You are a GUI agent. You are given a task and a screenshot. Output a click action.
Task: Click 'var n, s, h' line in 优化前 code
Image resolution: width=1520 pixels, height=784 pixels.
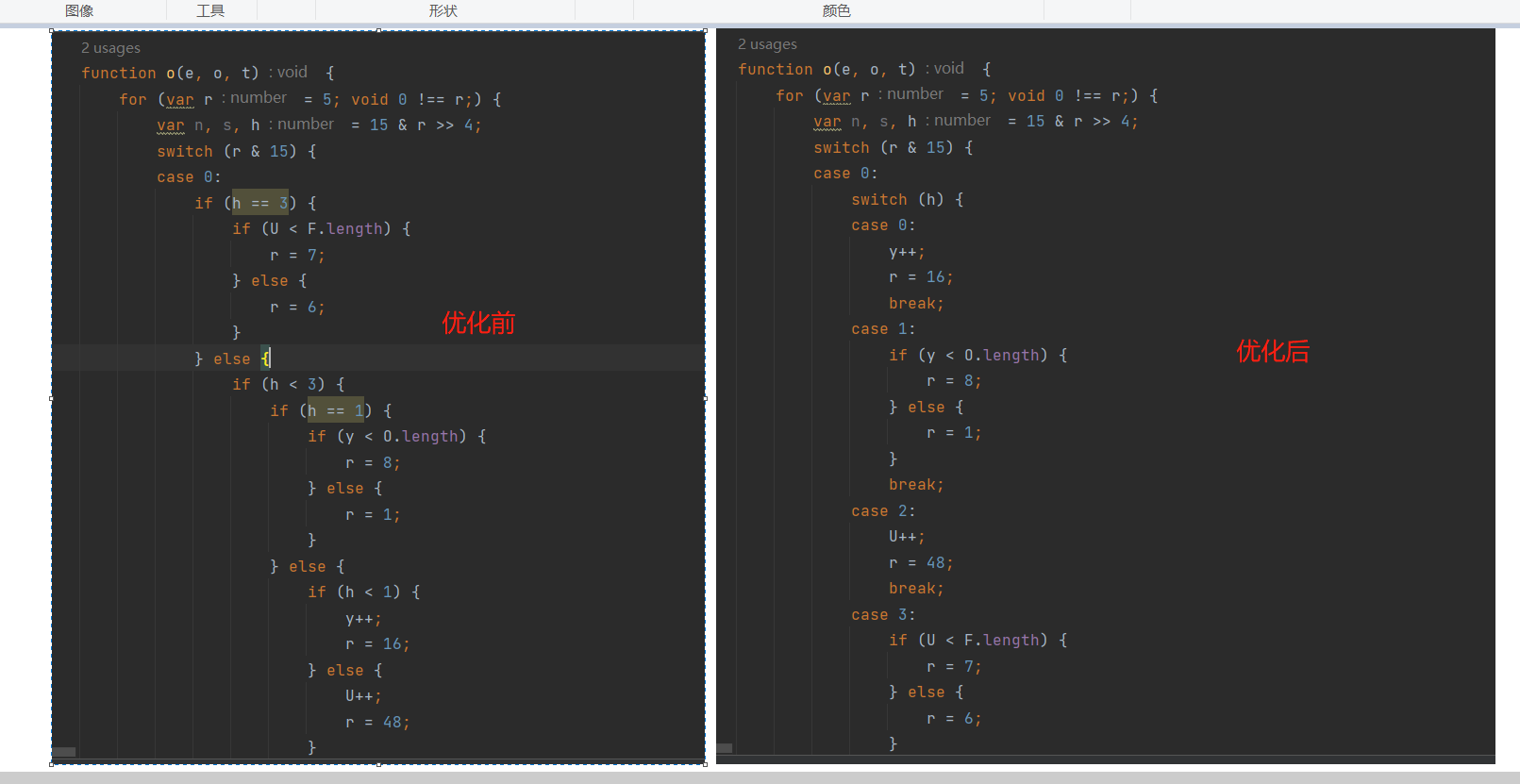(x=319, y=125)
